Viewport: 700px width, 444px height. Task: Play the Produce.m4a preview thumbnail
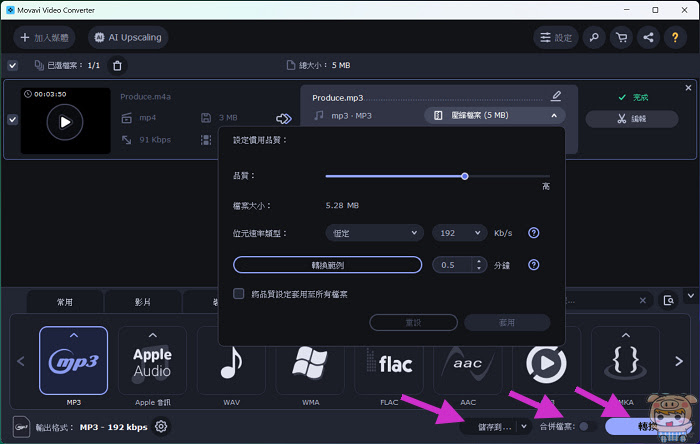click(x=65, y=122)
